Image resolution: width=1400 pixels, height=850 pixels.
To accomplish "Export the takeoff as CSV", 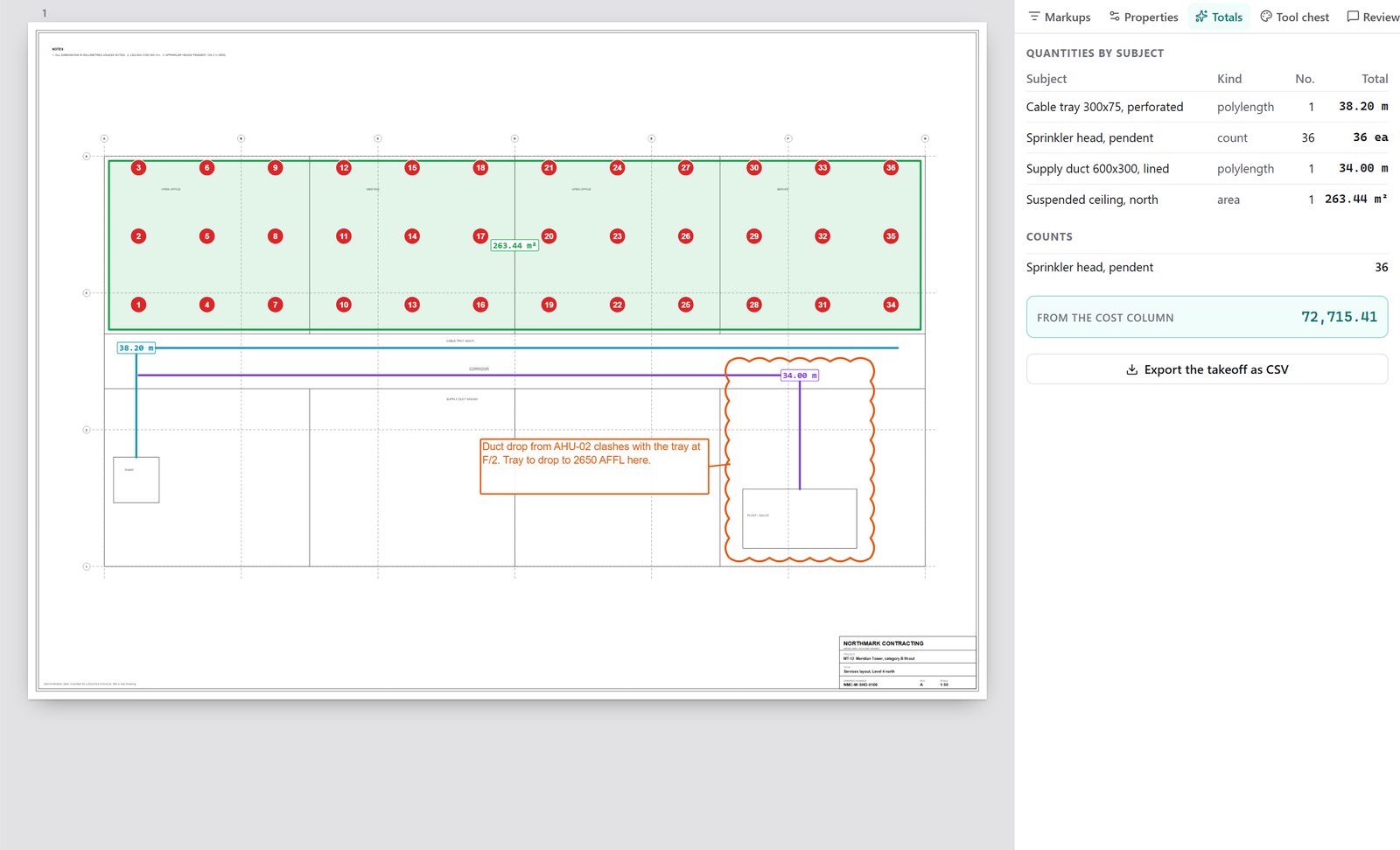I will 1207,369.
